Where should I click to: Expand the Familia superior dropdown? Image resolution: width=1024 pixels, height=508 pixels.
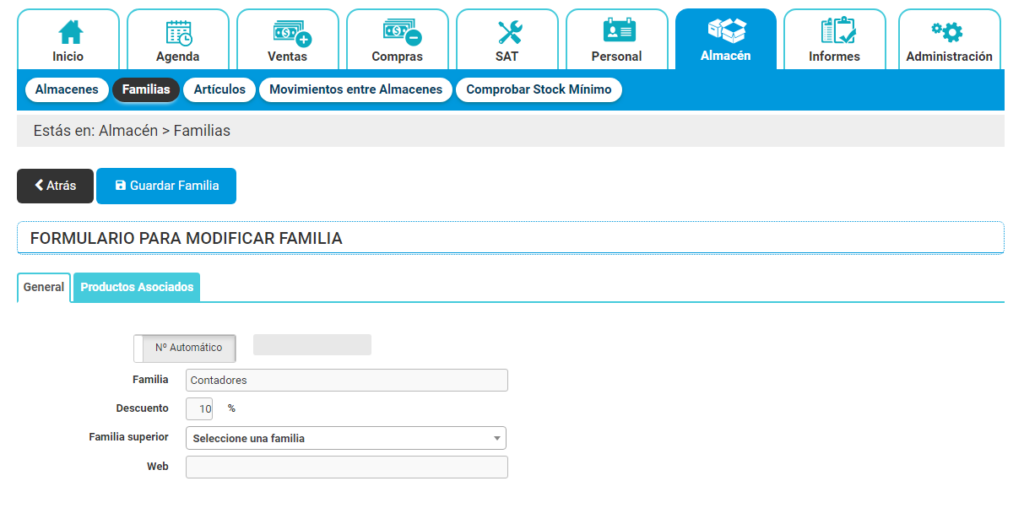pos(346,438)
